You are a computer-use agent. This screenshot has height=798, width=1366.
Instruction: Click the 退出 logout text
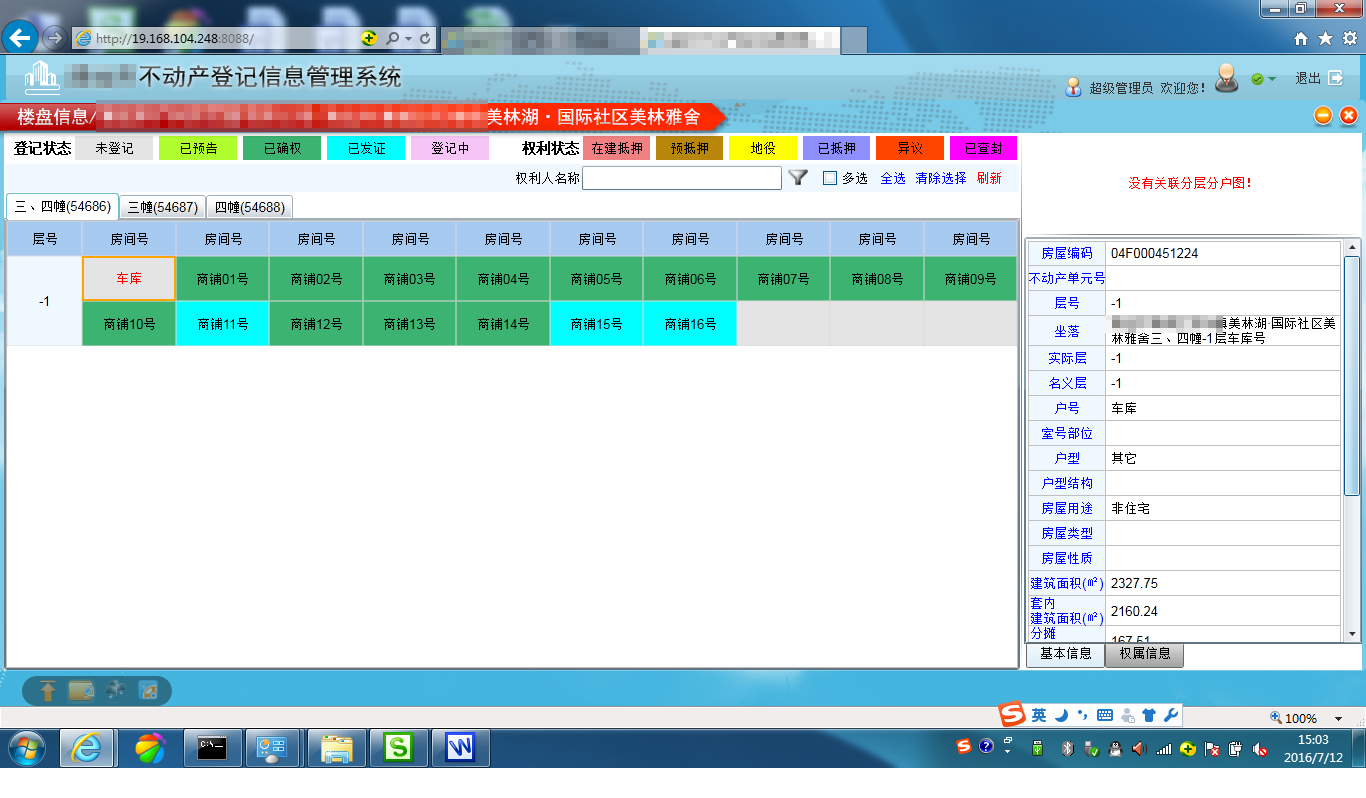tap(1308, 78)
